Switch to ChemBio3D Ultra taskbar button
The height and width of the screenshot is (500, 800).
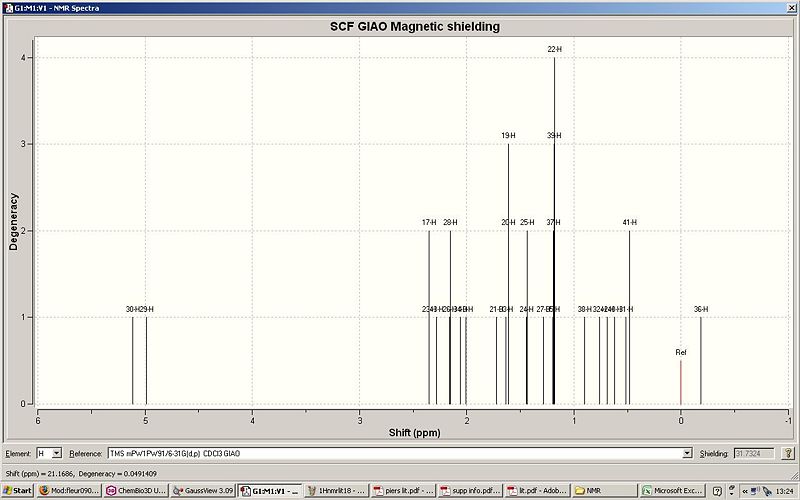(136, 491)
